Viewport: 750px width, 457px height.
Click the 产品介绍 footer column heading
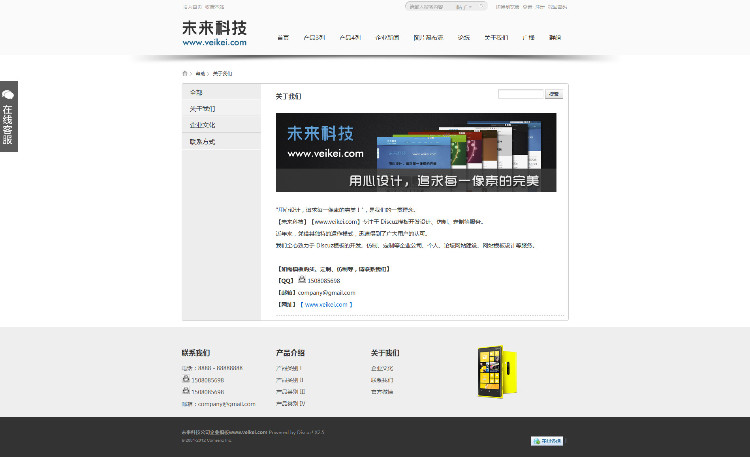(290, 353)
